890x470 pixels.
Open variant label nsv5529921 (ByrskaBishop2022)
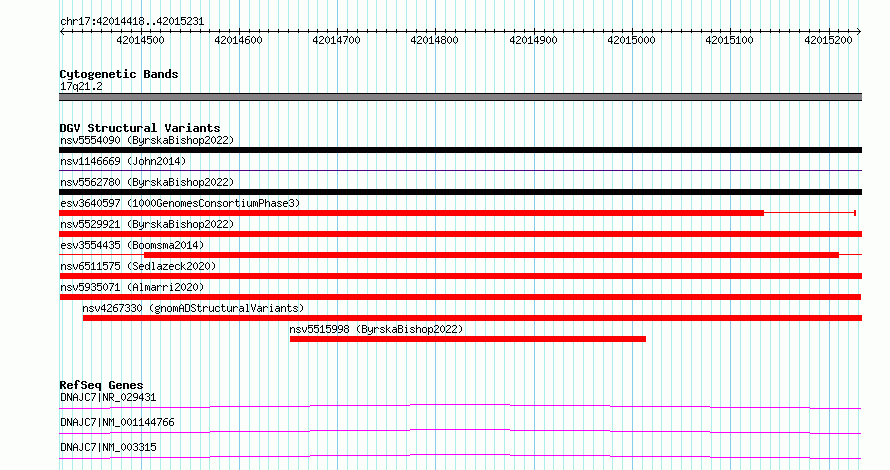pyautogui.click(x=147, y=224)
